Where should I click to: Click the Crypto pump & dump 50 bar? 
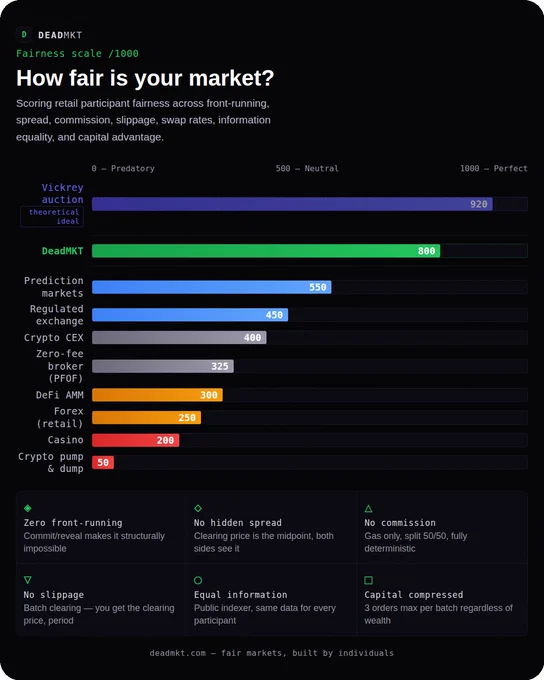click(x=103, y=462)
